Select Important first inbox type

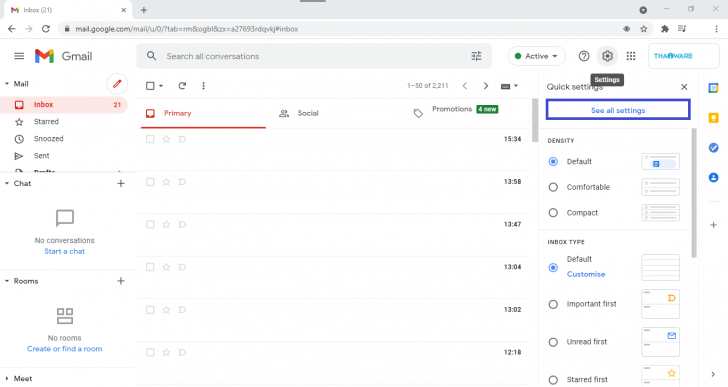click(553, 304)
